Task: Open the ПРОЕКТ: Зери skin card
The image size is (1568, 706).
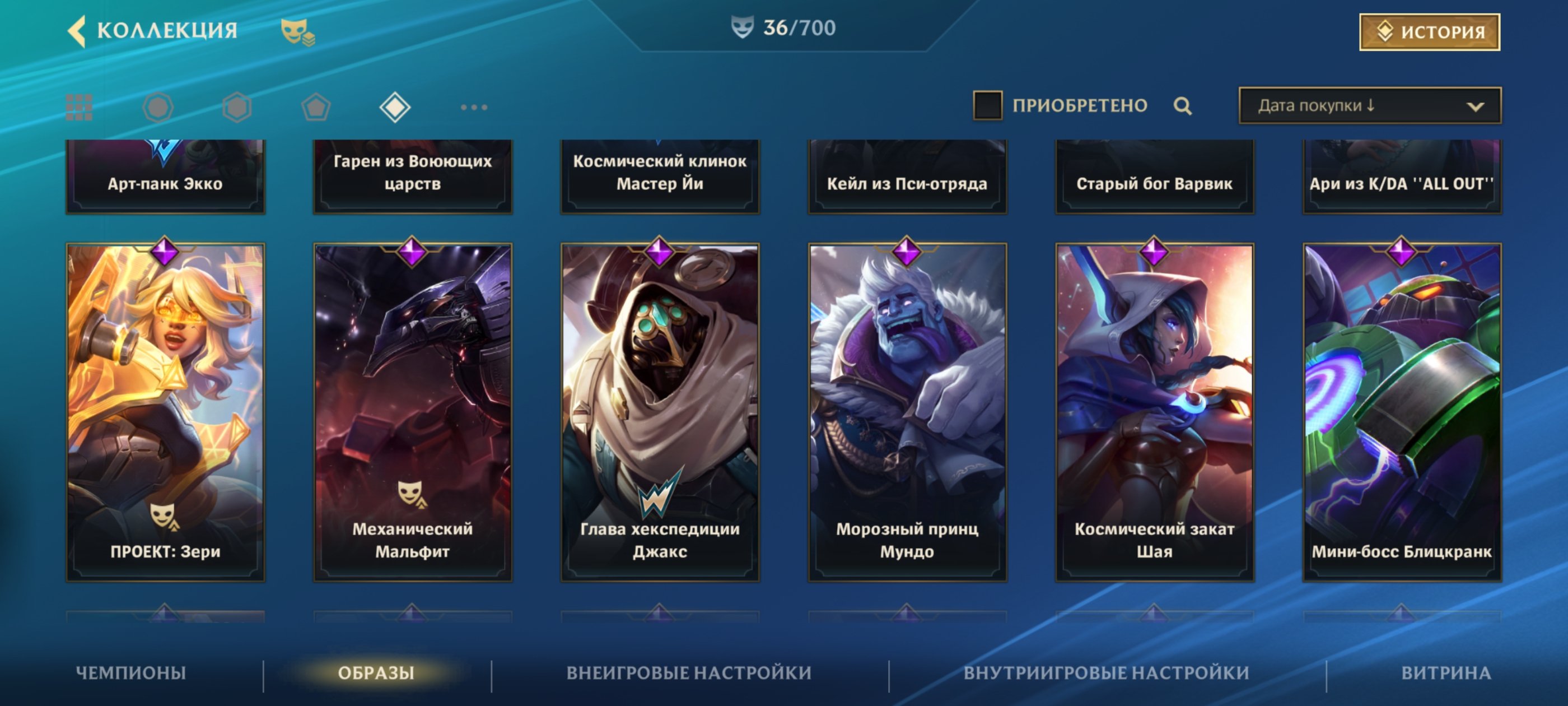Action: coord(165,412)
